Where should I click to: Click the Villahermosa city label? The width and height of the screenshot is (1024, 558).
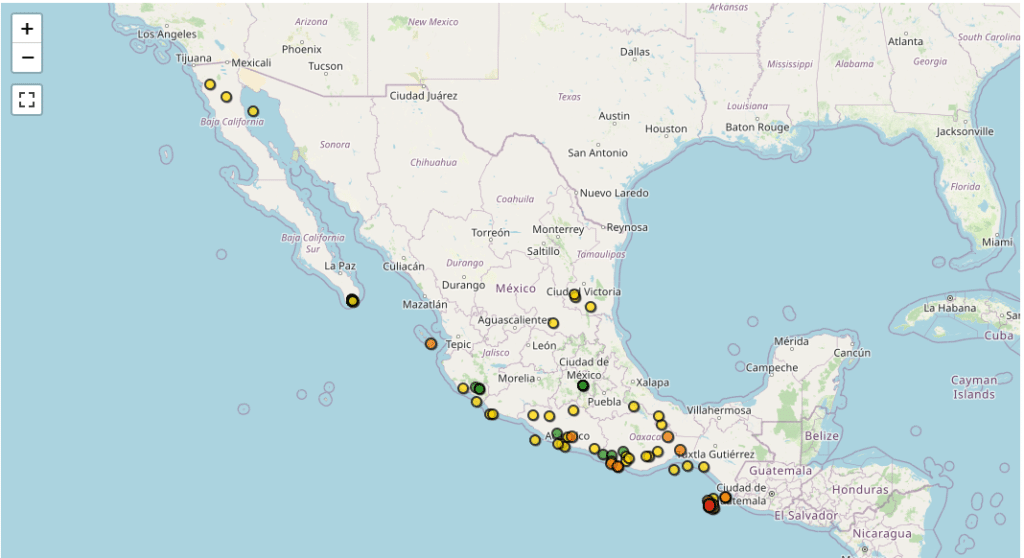point(718,410)
